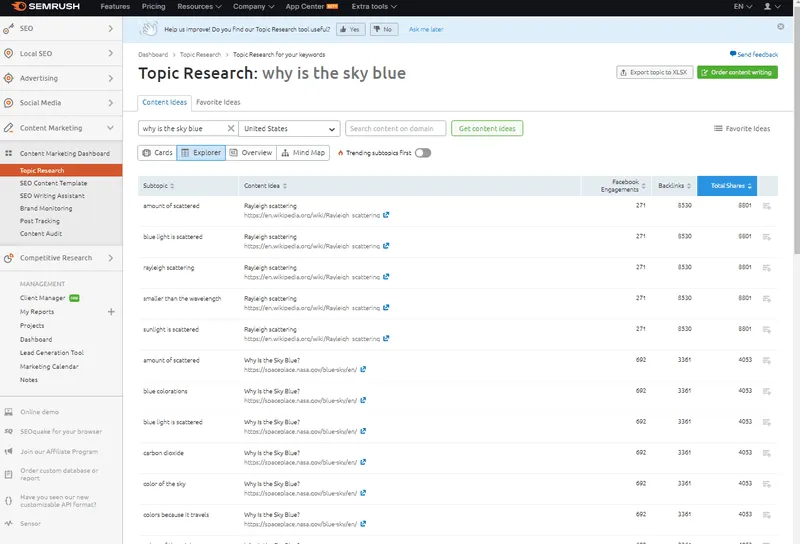
Task: Add 'sunlight is scattered' row to favorites
Action: click(766, 330)
